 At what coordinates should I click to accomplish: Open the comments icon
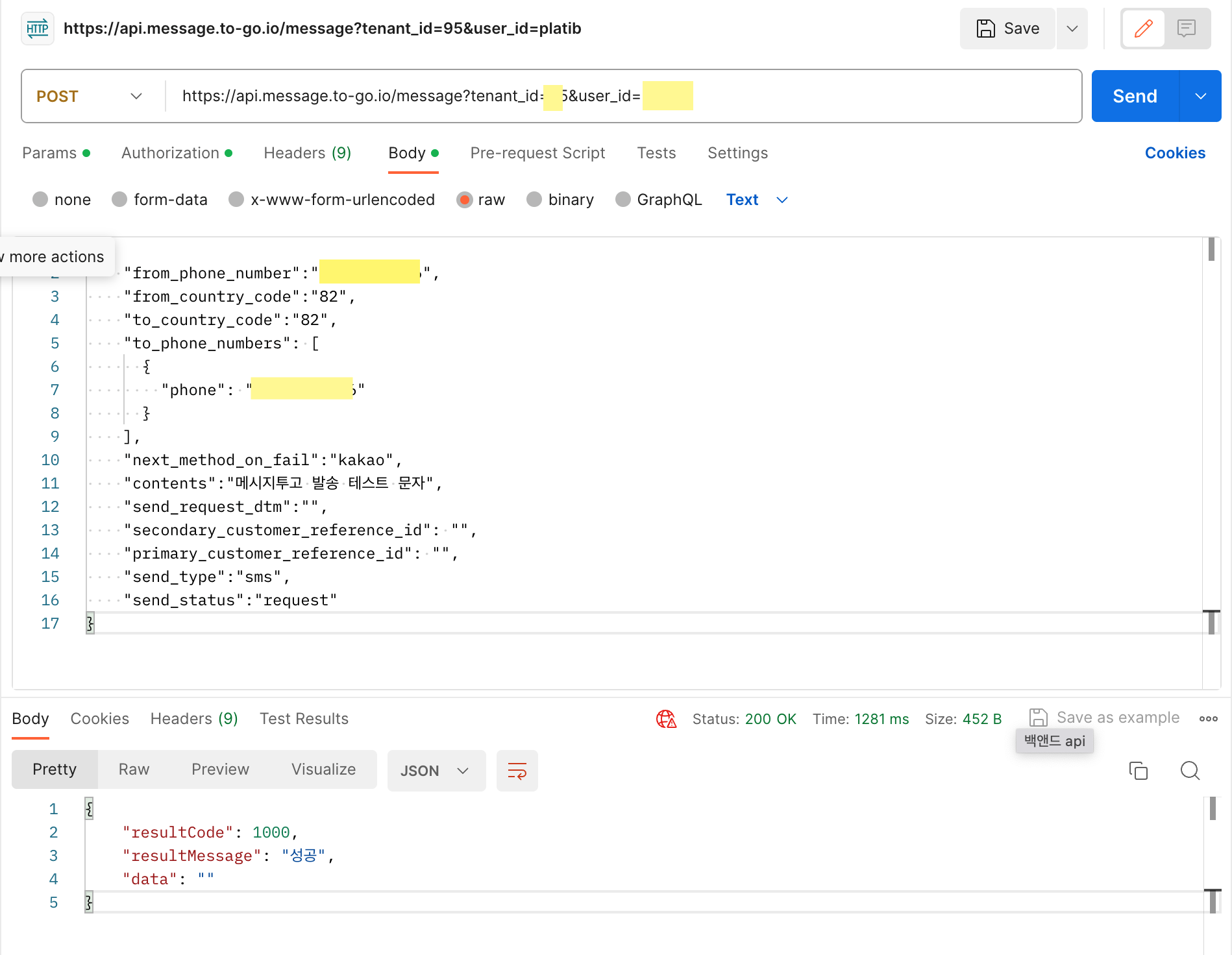(1186, 29)
